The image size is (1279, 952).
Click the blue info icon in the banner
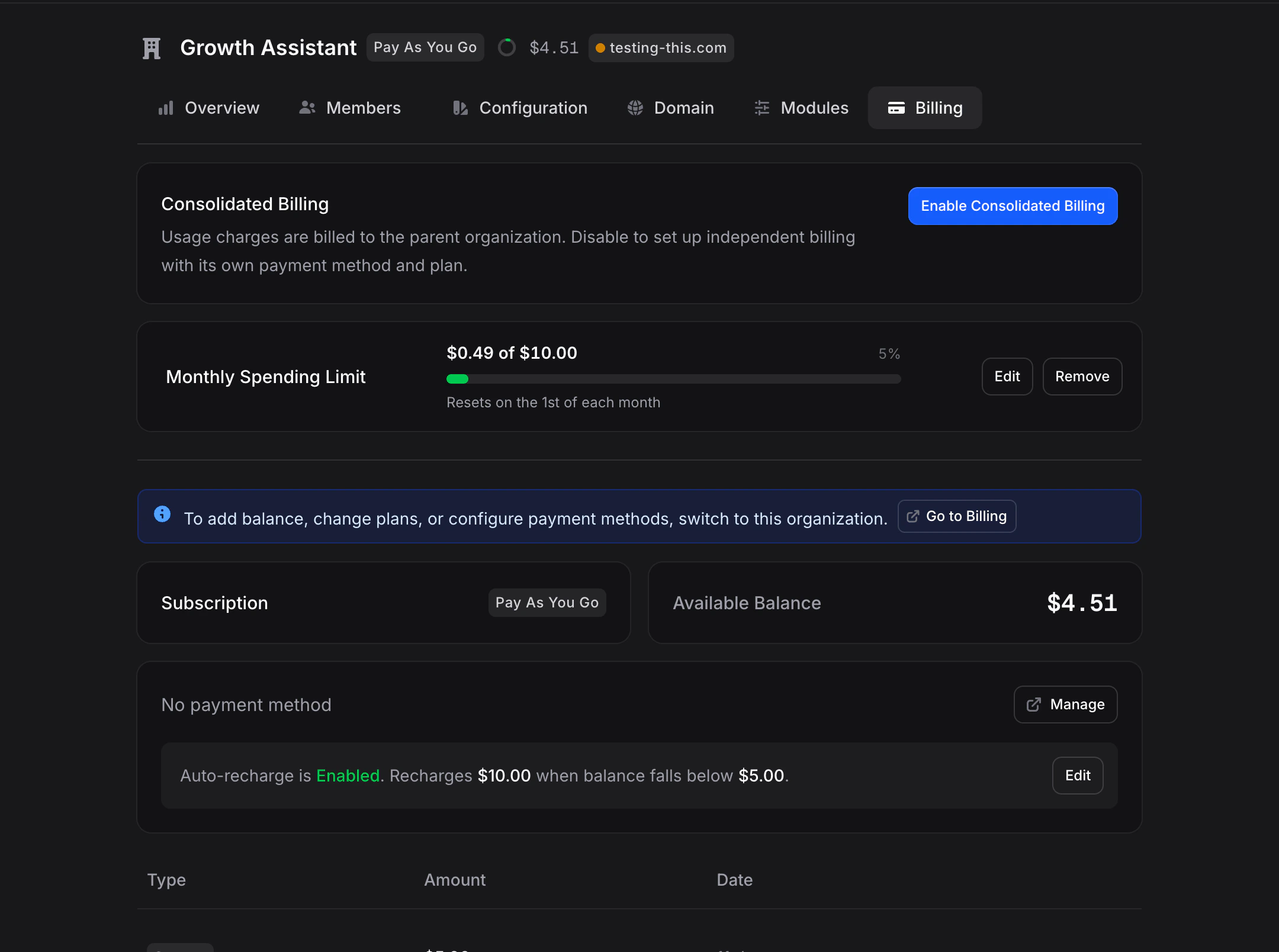pyautogui.click(x=162, y=514)
